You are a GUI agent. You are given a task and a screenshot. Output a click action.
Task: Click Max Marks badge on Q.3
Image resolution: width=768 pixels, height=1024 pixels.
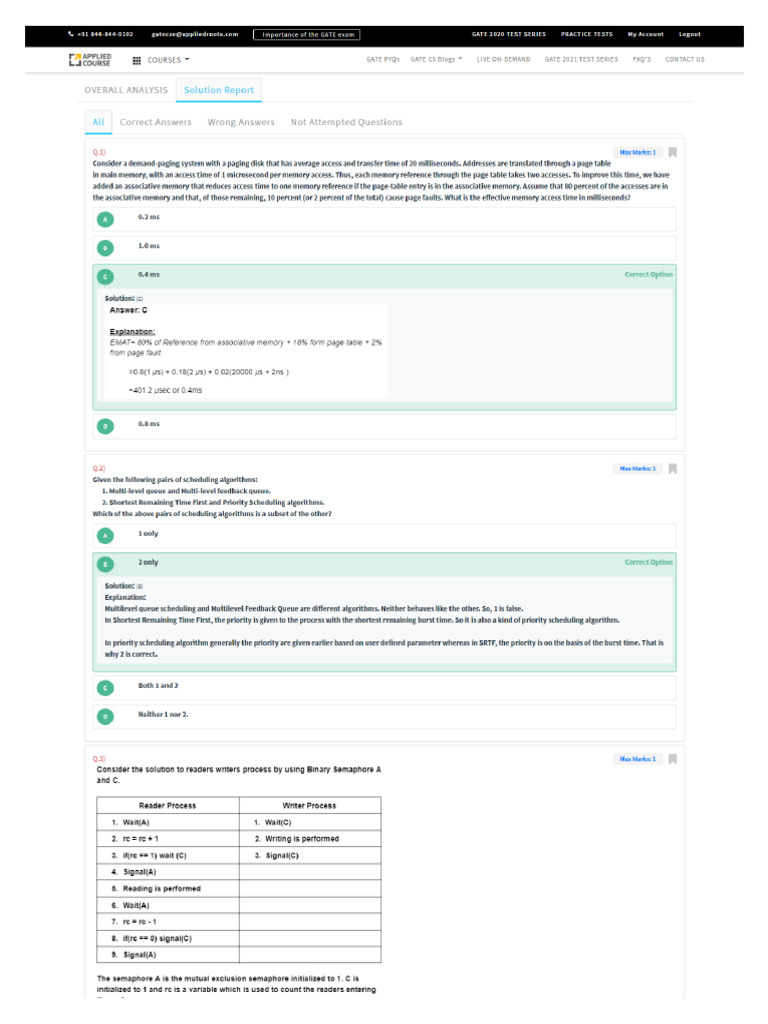click(x=637, y=759)
